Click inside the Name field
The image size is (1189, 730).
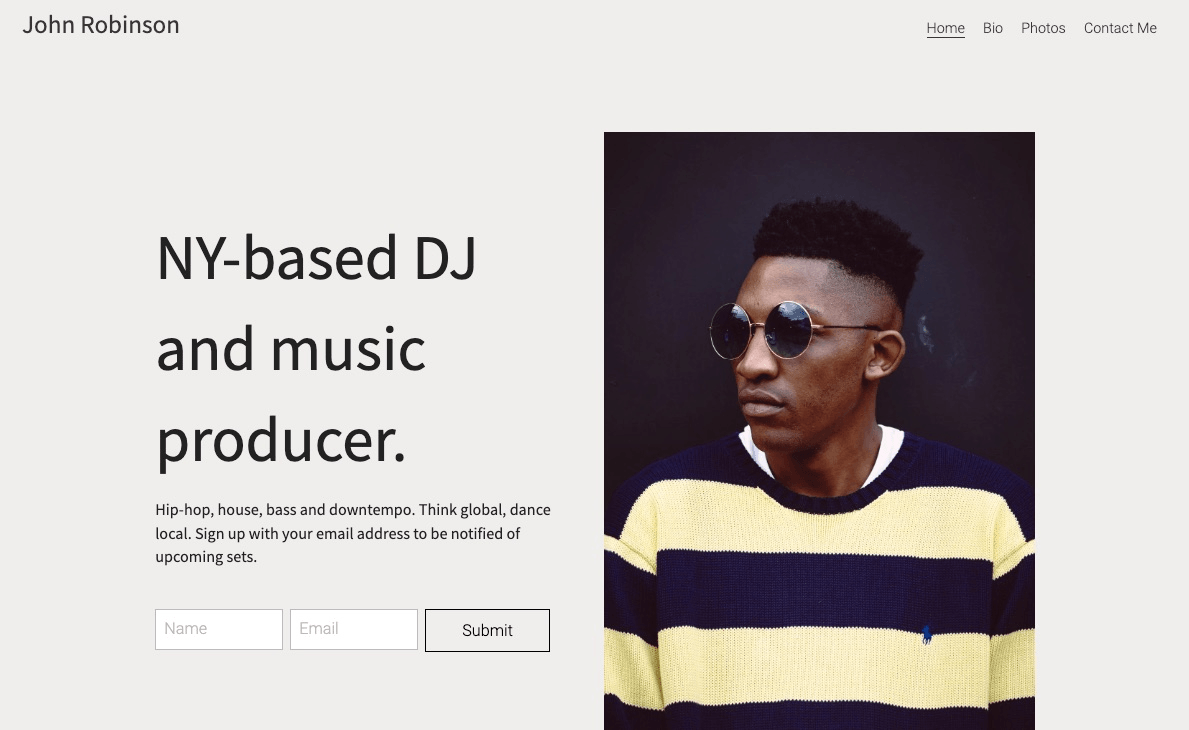218,629
